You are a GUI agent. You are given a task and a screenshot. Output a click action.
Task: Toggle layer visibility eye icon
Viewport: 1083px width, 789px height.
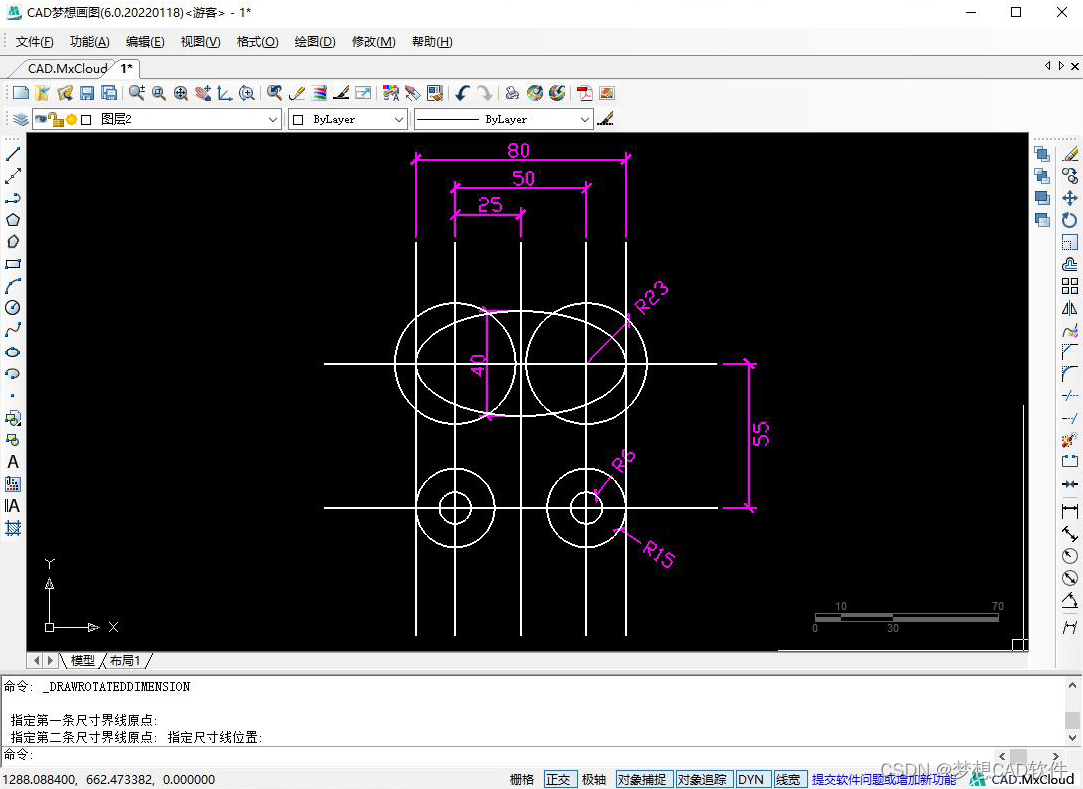coord(41,119)
